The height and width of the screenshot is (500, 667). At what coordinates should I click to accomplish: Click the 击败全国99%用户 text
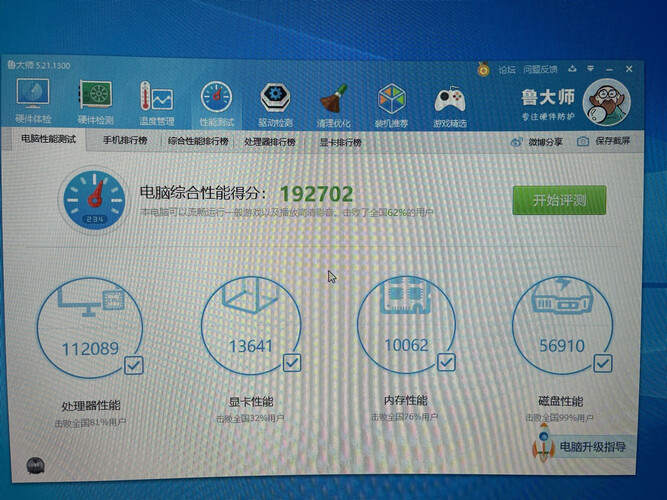[559, 418]
